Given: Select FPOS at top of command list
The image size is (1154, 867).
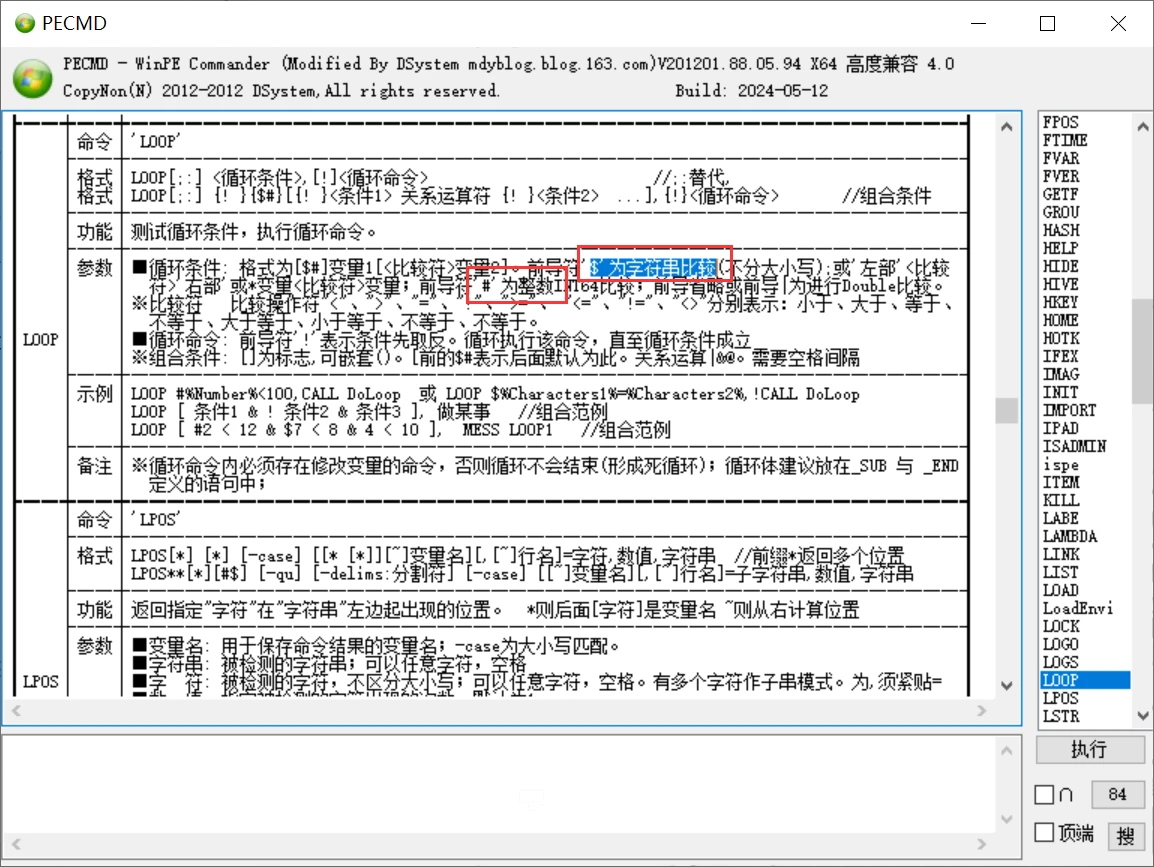Looking at the screenshot, I should [x=1060, y=121].
